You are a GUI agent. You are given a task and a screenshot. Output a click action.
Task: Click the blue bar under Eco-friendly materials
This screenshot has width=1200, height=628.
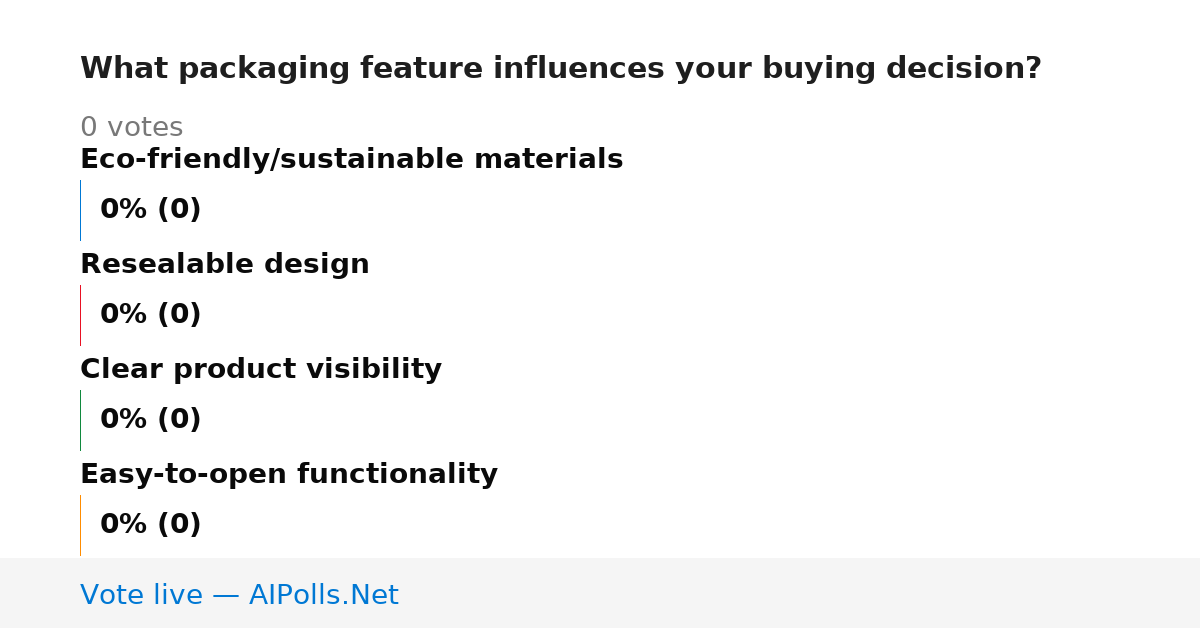[x=80, y=210]
